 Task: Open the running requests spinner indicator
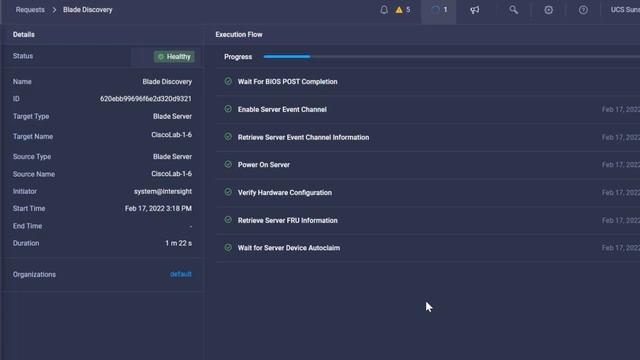(439, 10)
